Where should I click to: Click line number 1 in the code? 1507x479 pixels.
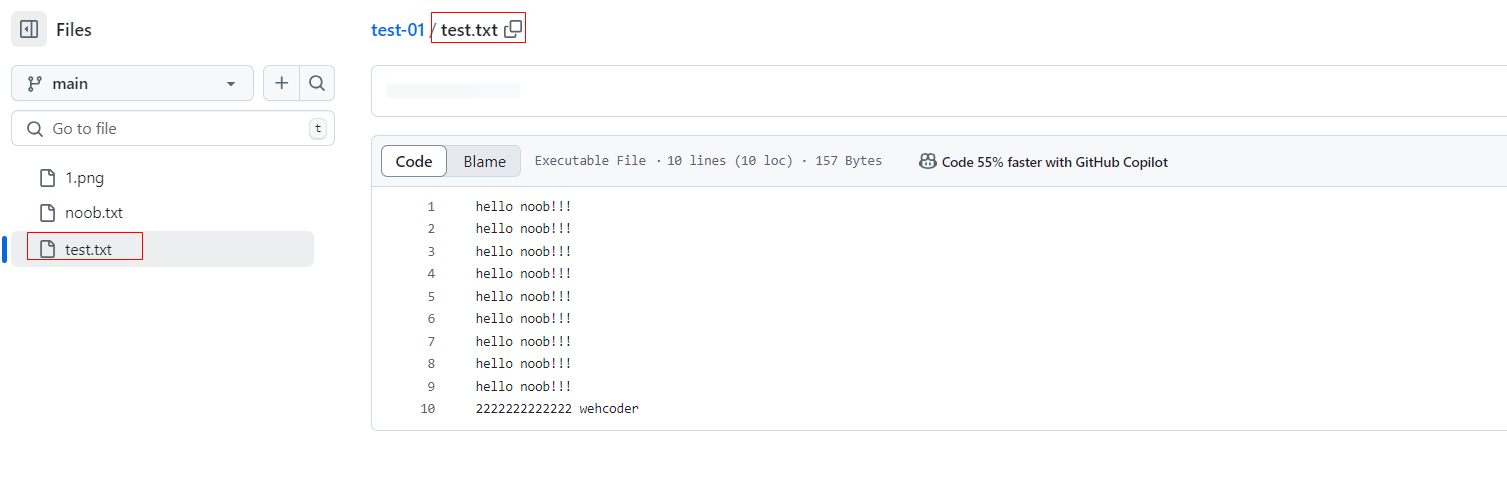tap(431, 207)
